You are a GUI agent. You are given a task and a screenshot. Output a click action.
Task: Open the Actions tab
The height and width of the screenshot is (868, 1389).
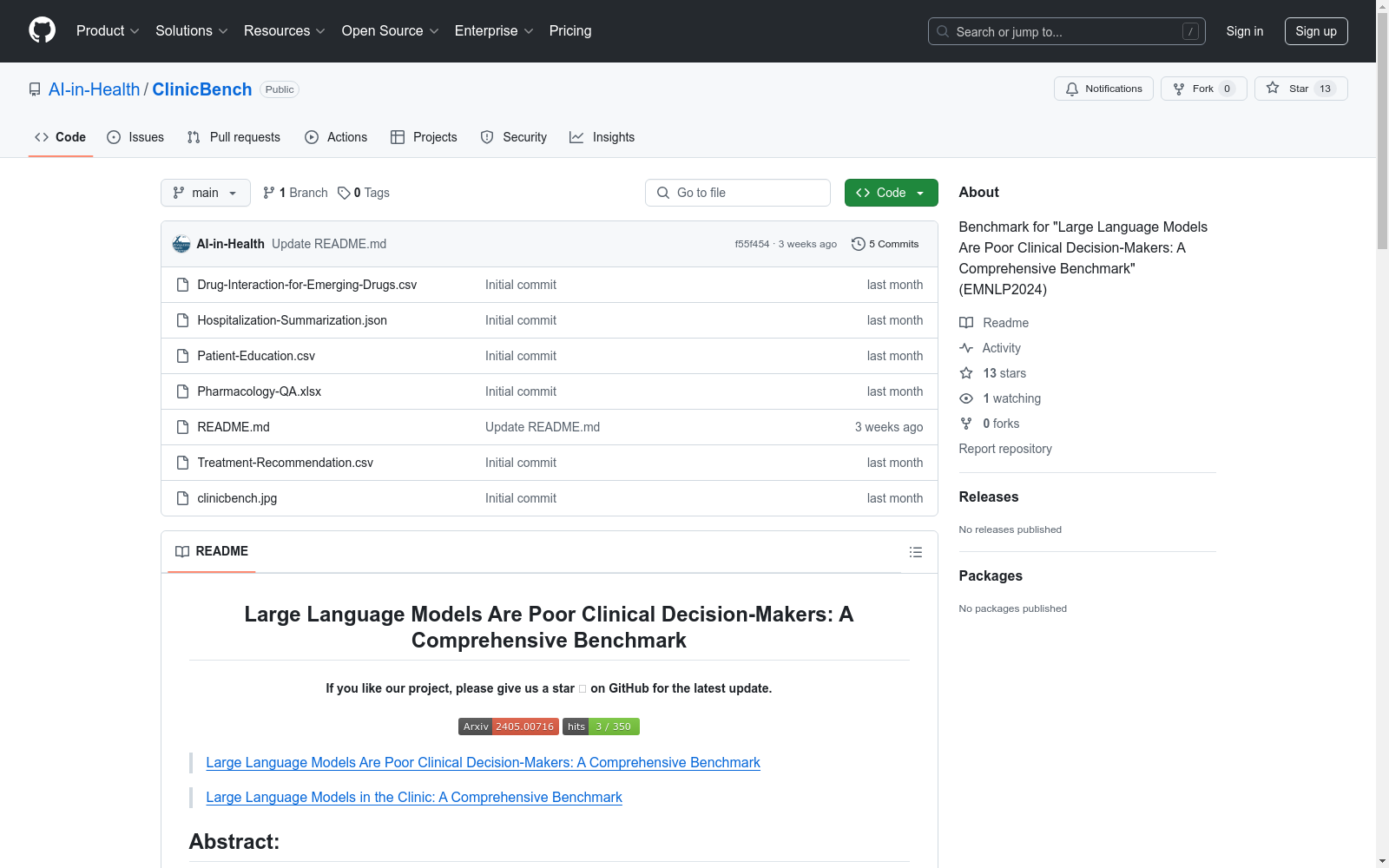click(x=336, y=137)
